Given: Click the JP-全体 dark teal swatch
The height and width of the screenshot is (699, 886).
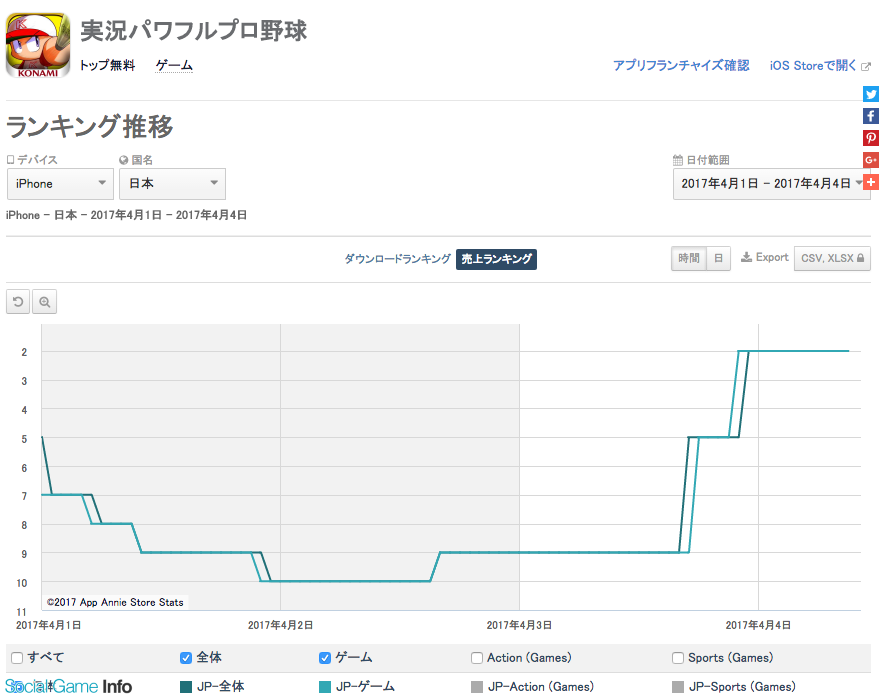Looking at the screenshot, I should (186, 687).
